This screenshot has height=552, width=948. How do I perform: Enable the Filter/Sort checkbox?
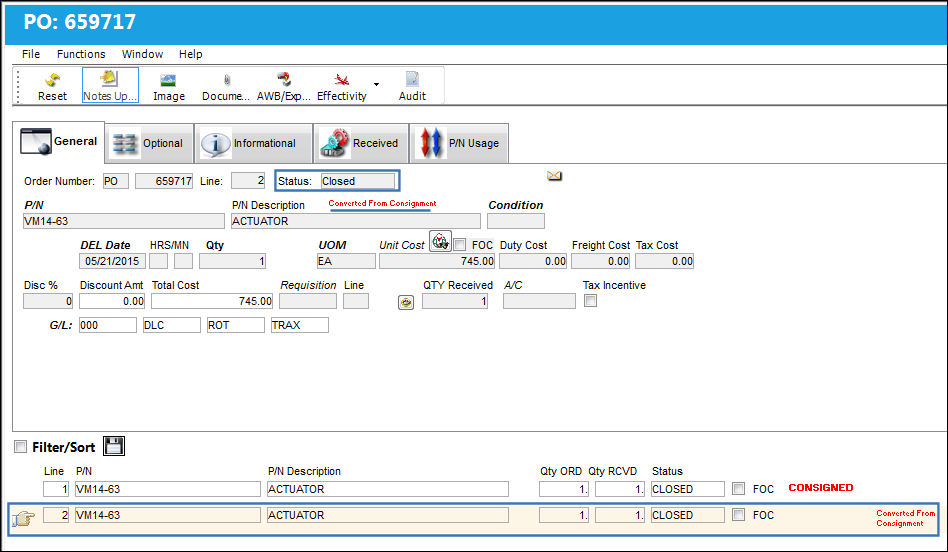pos(21,447)
